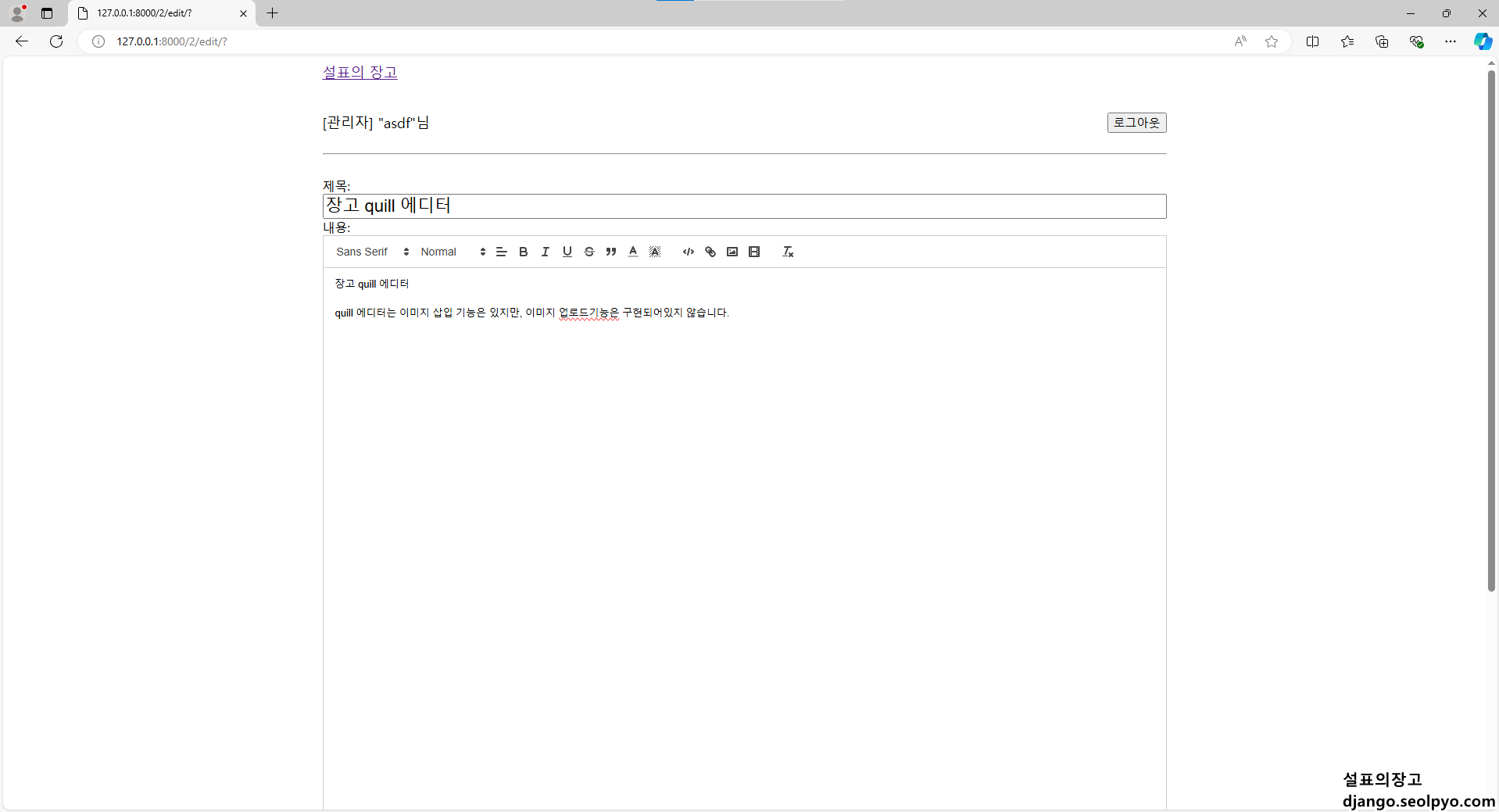Viewport: 1499px width, 812px height.
Task: Open split screen view
Action: pos(1312,41)
